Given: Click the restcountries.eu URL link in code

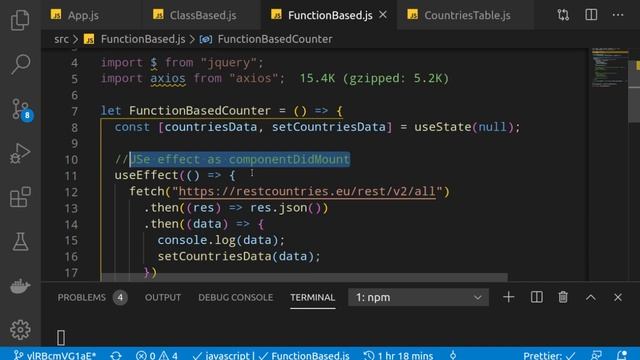Looking at the screenshot, I should pyautogui.click(x=307, y=191).
